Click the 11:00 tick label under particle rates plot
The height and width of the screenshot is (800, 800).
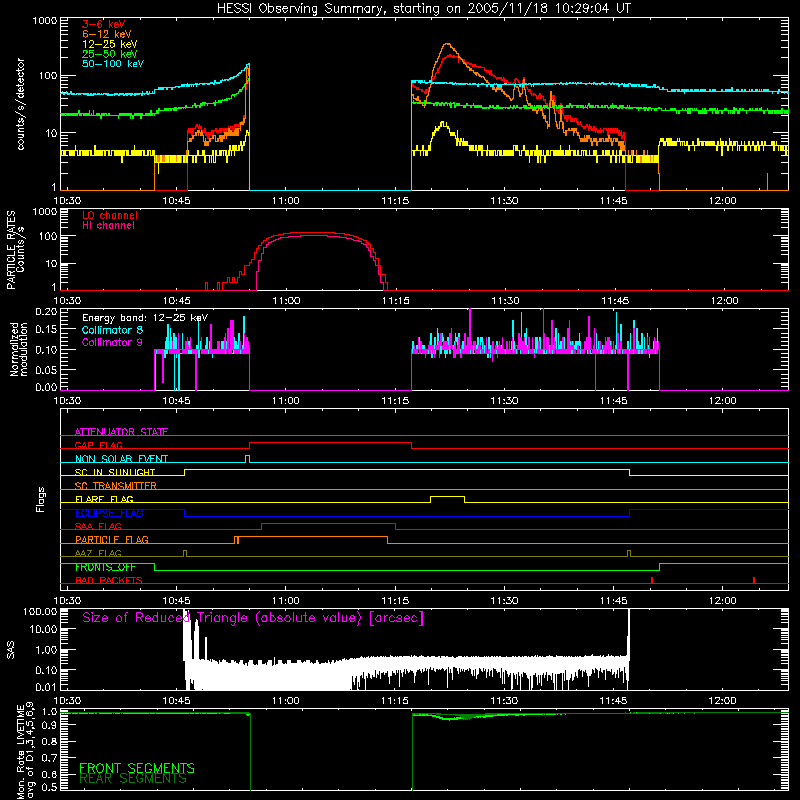pyautogui.click(x=286, y=301)
